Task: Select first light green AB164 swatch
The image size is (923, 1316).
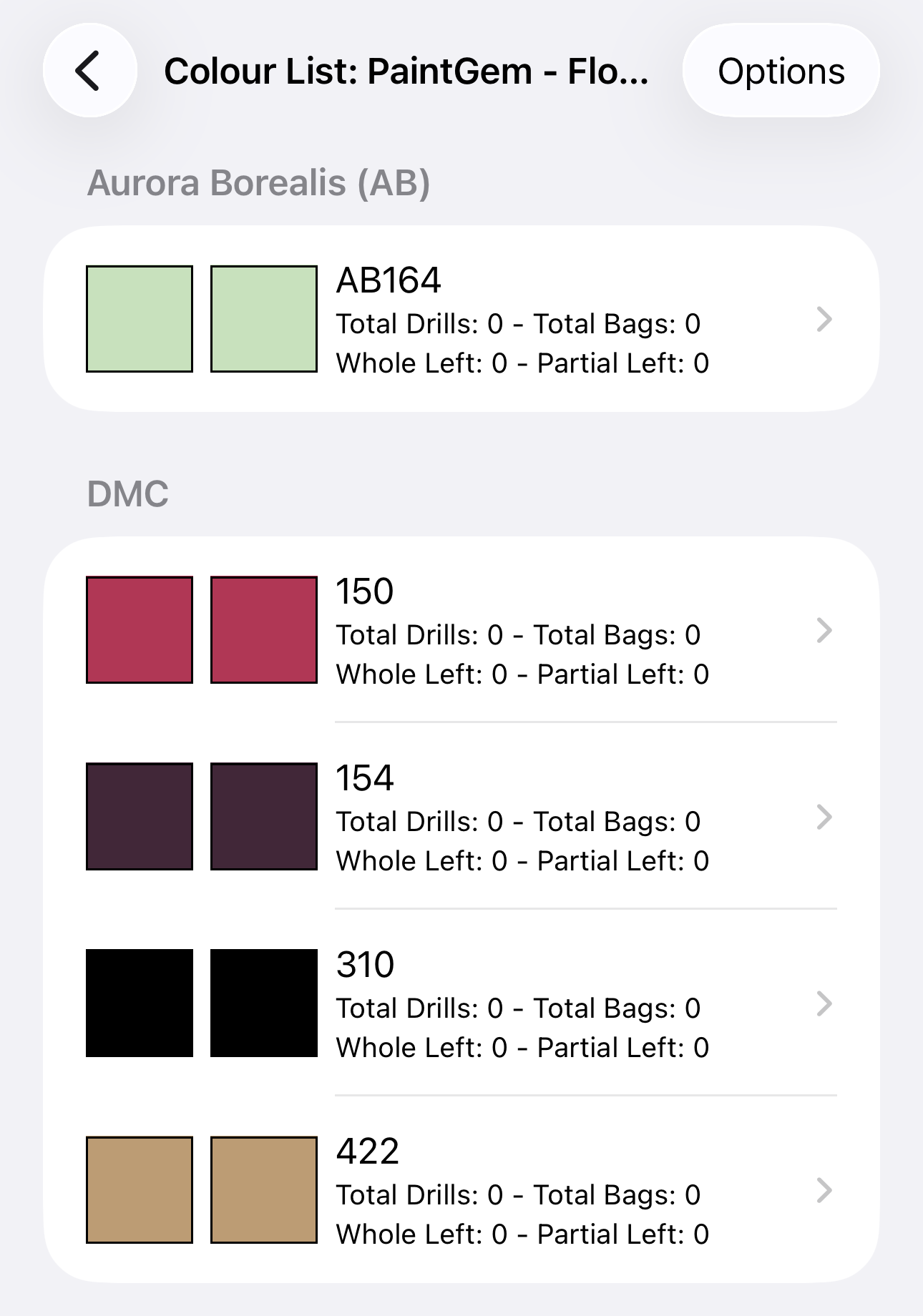Action: [140, 319]
